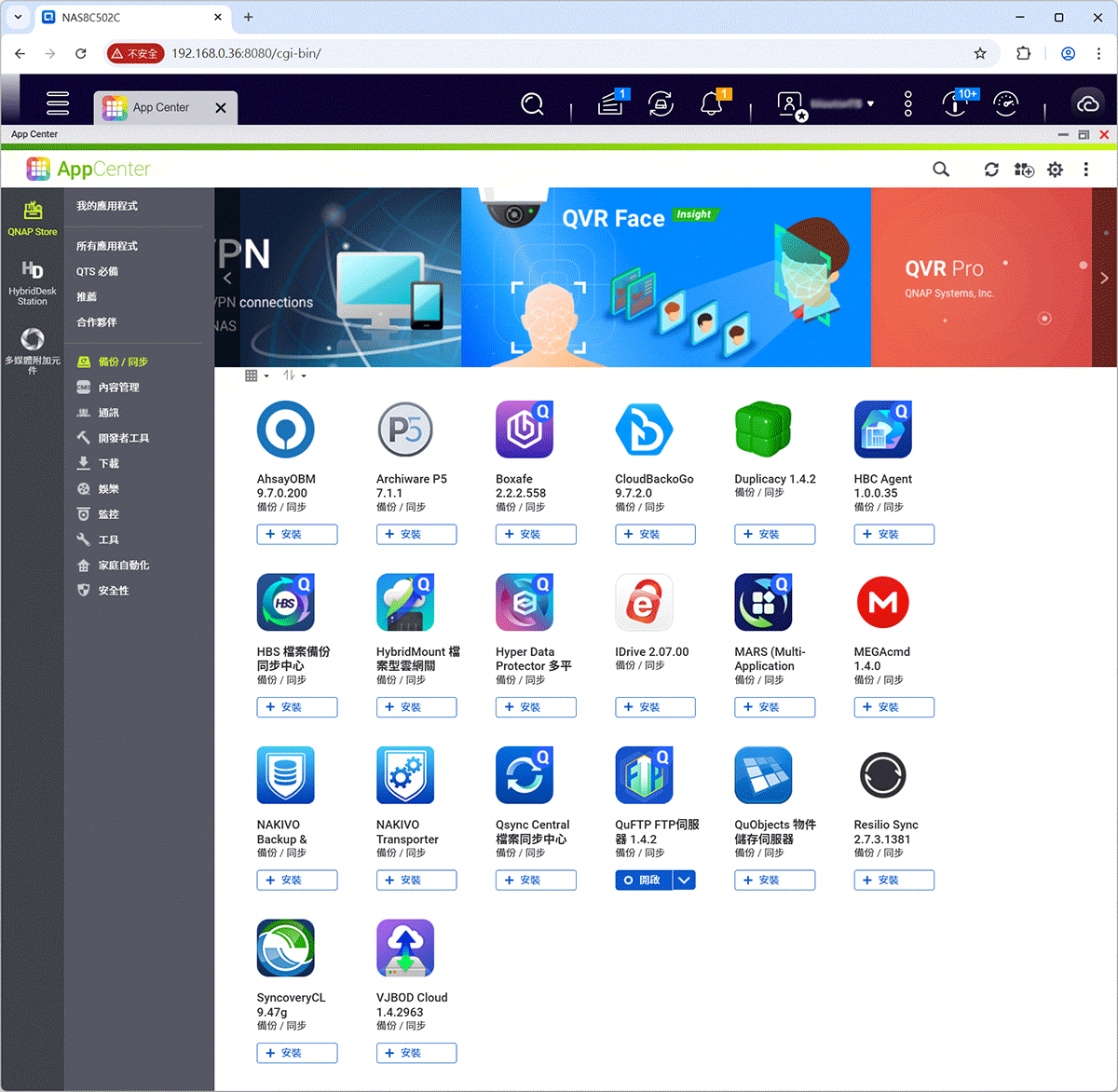Open the AhsayOBM app icon
This screenshot has width=1118, height=1092.
pos(285,430)
